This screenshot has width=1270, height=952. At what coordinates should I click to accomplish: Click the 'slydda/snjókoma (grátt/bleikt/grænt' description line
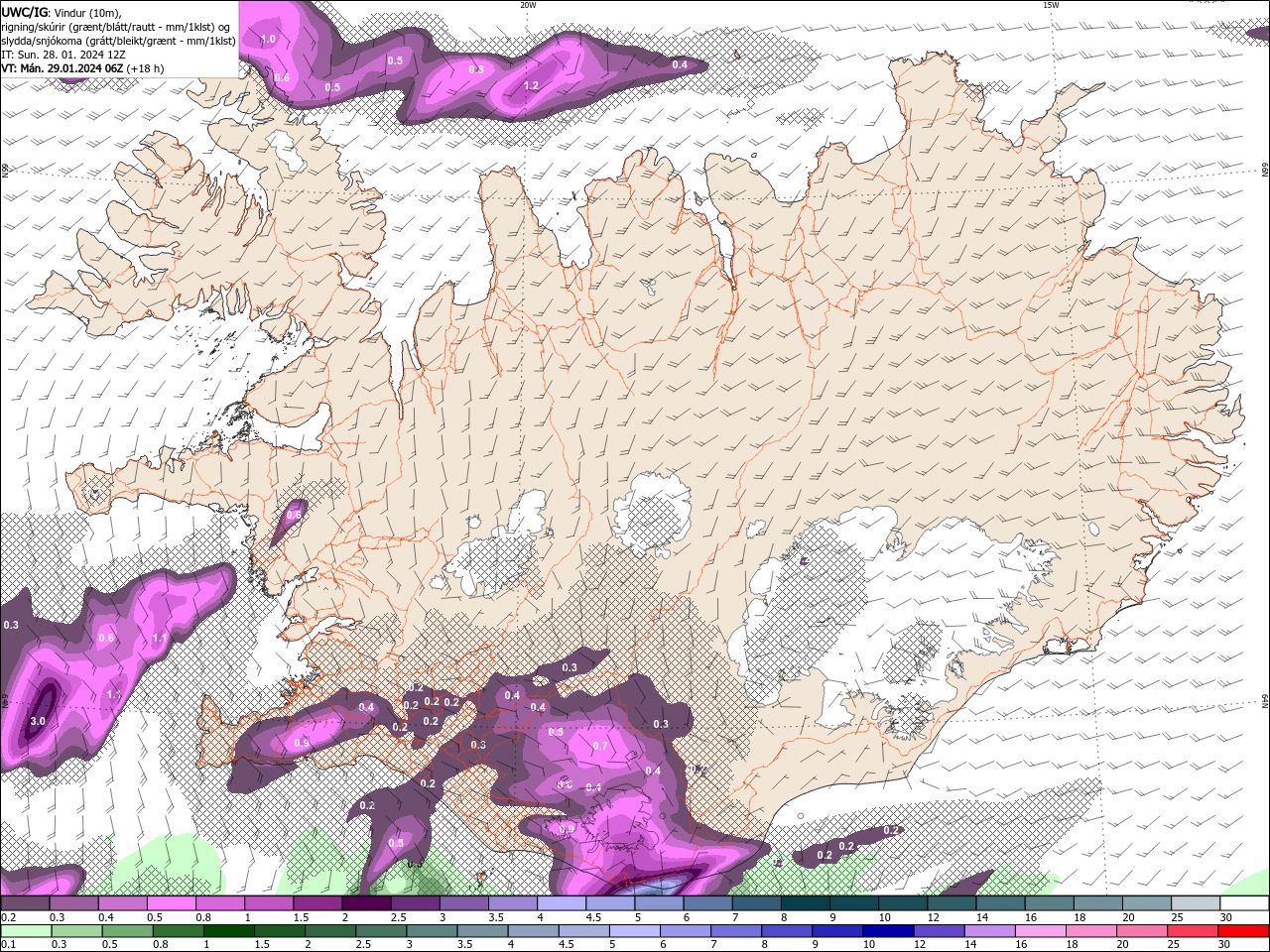[x=118, y=41]
